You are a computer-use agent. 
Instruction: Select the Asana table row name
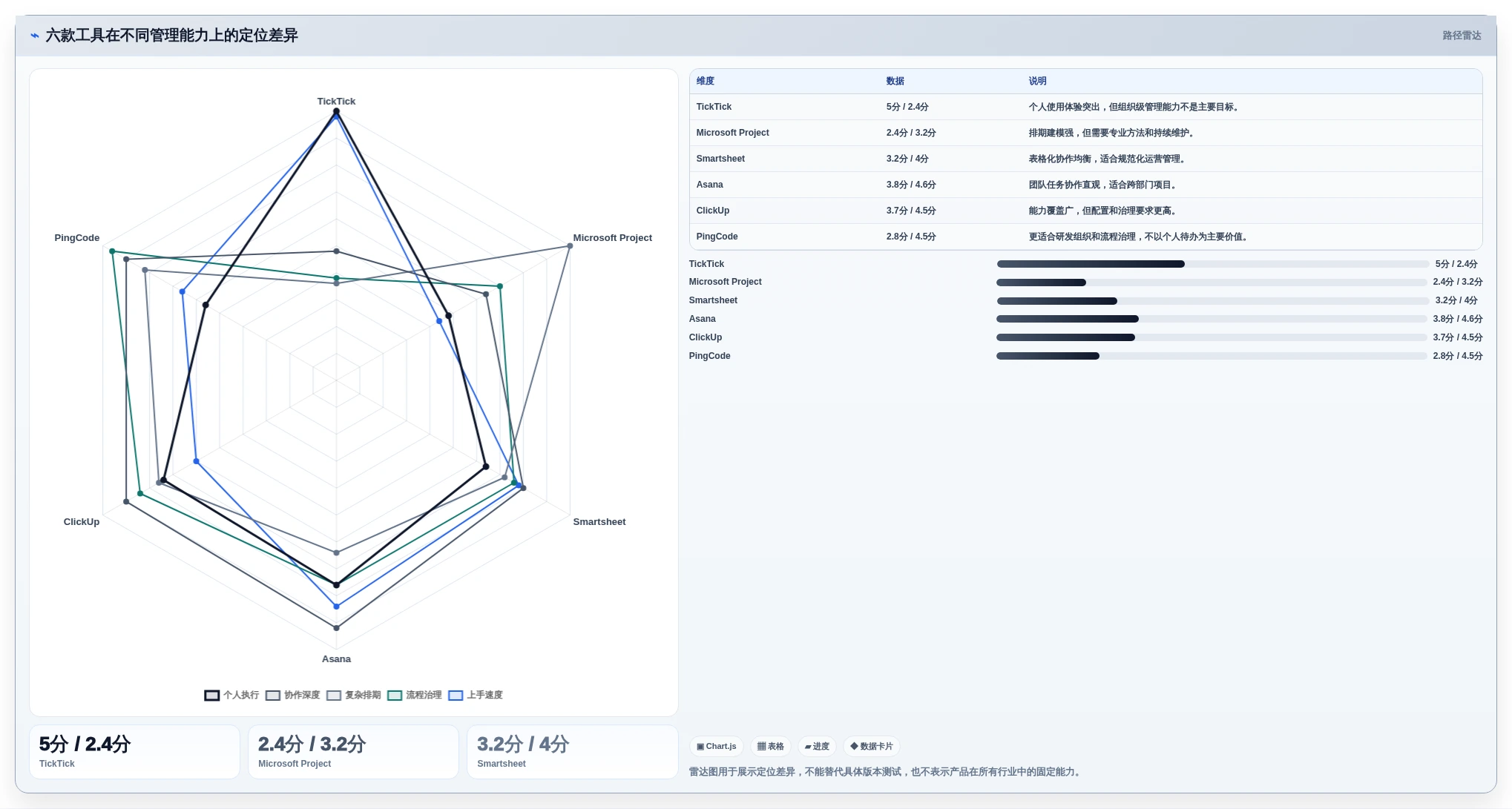(x=709, y=185)
